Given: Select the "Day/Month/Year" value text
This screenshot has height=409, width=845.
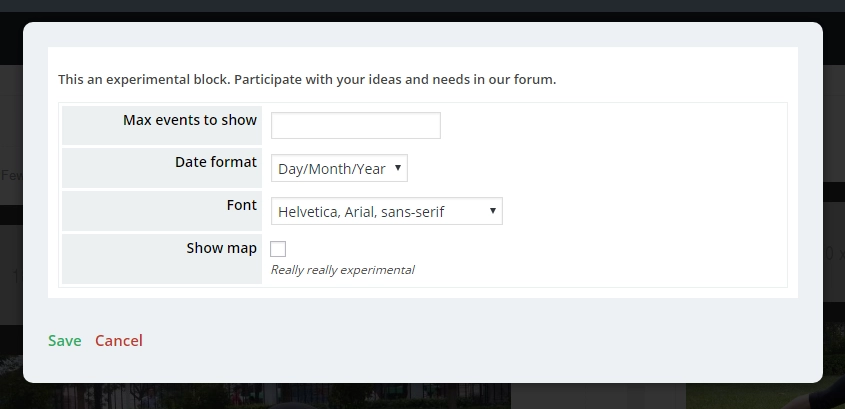Looking at the screenshot, I should 331,169.
